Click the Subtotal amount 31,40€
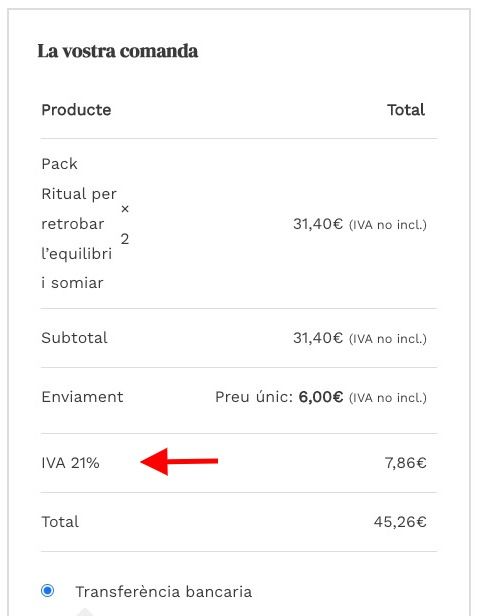Image resolution: width=492 pixels, height=616 pixels. [318, 338]
